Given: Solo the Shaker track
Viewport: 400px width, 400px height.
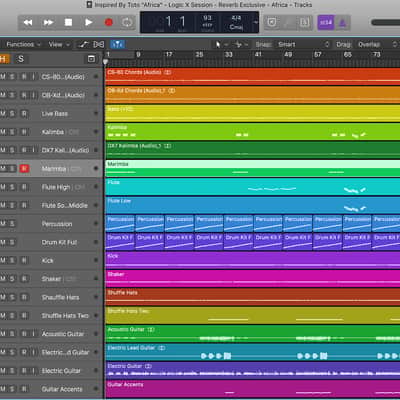Looking at the screenshot, I should (12, 279).
